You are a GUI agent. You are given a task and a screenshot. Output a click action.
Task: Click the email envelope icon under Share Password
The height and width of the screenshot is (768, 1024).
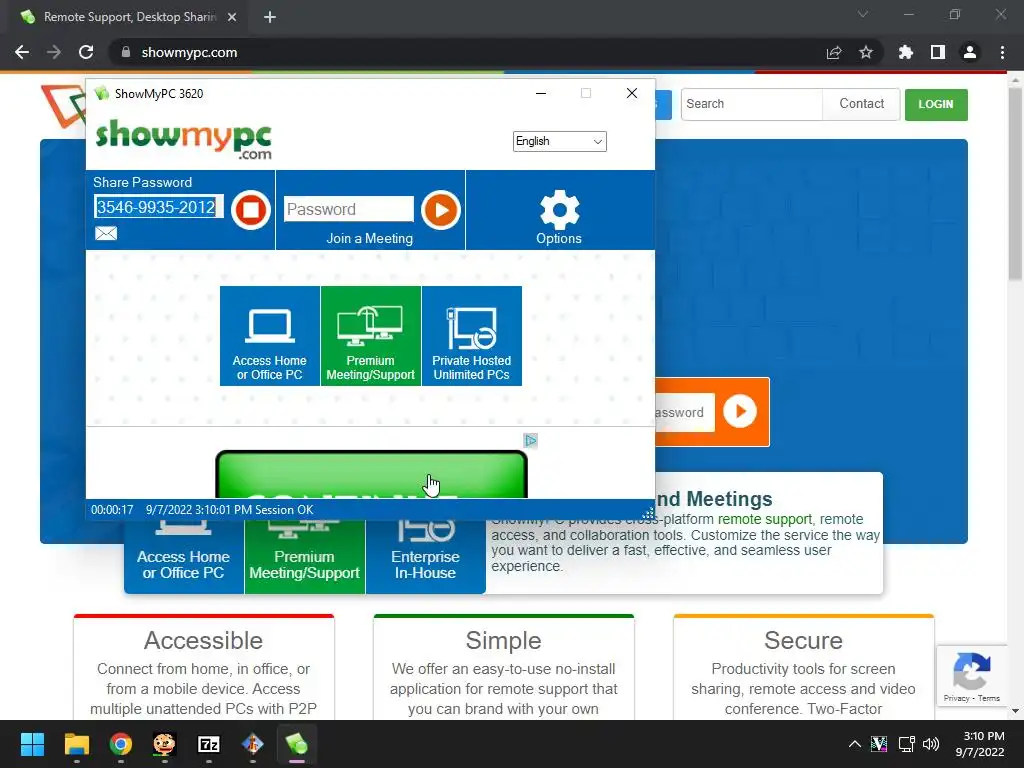tap(106, 233)
